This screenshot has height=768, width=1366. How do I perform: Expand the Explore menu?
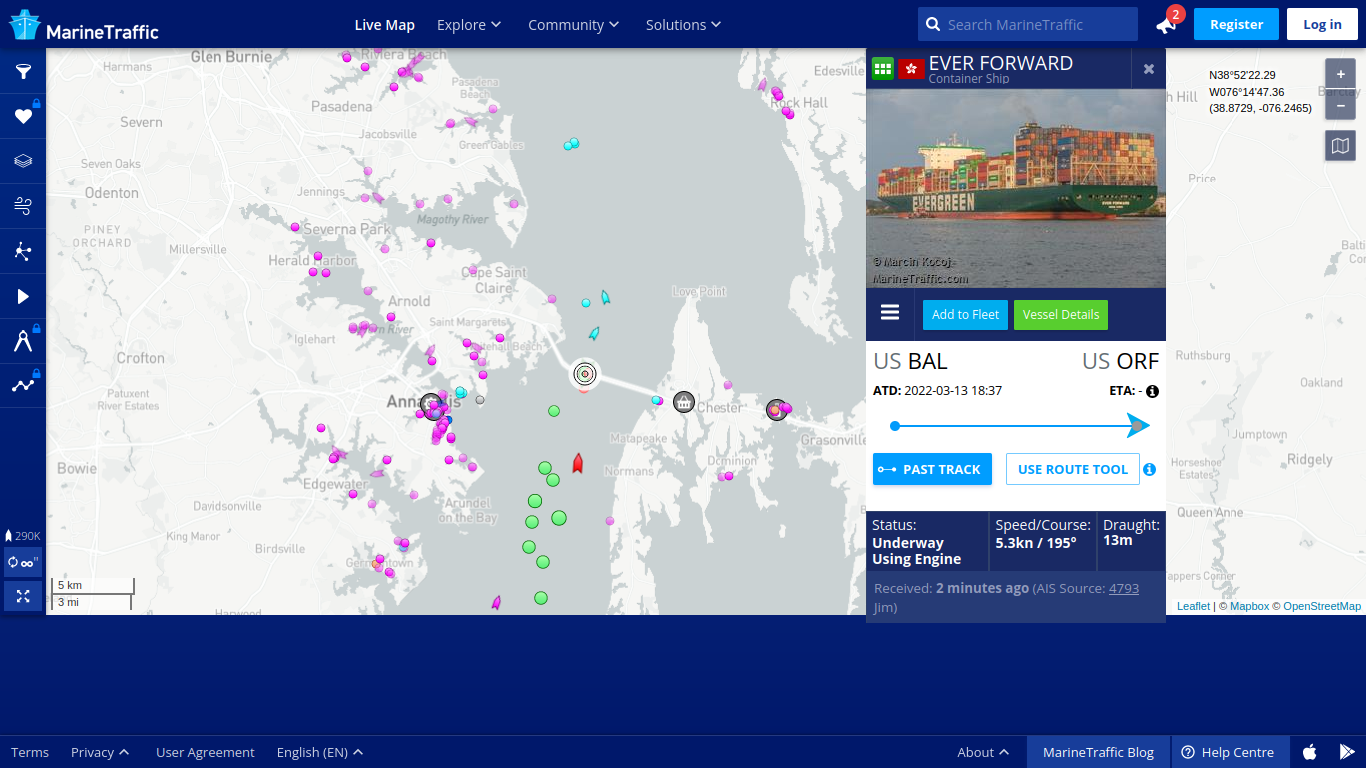469,24
